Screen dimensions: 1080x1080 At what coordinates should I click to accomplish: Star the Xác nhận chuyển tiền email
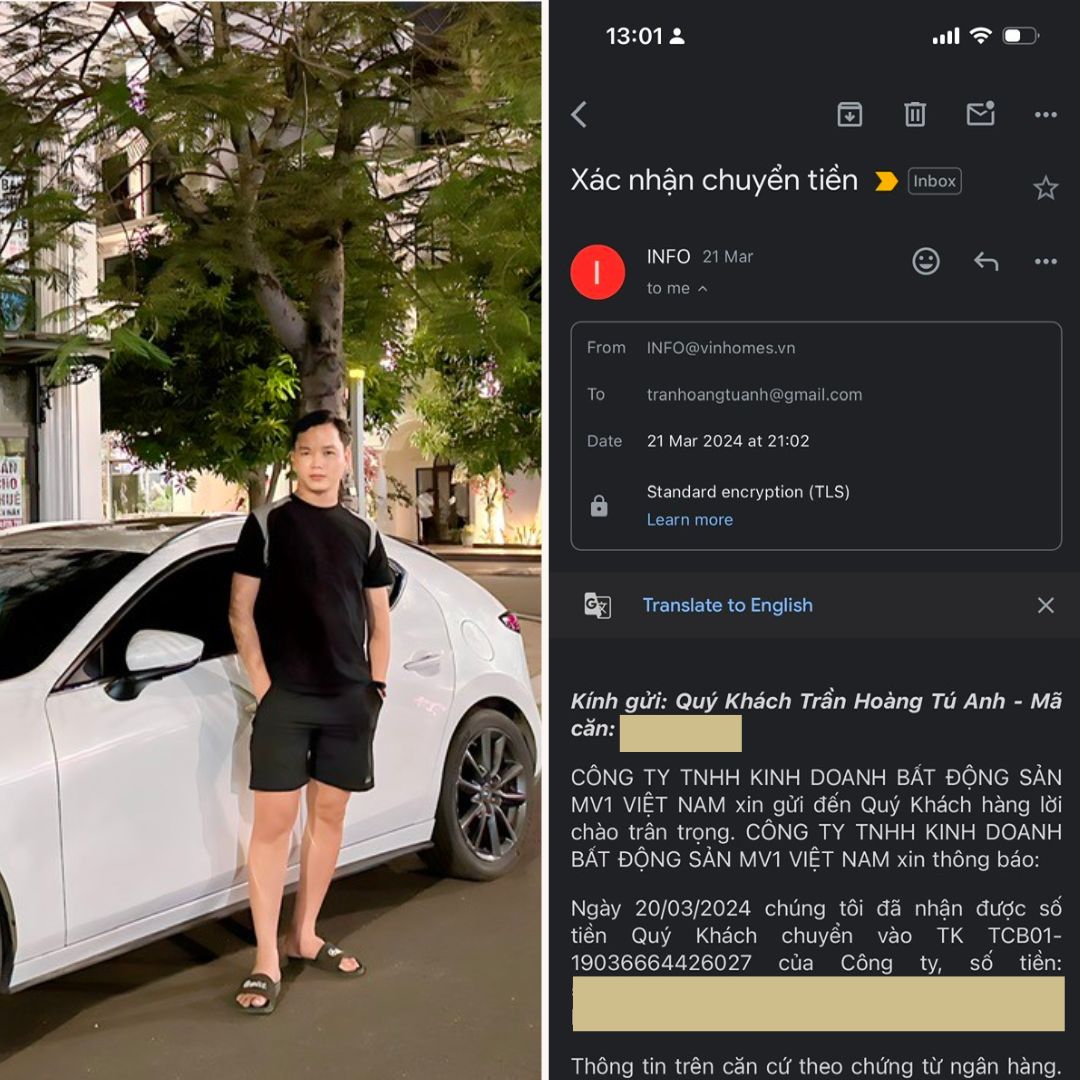pos(1046,187)
